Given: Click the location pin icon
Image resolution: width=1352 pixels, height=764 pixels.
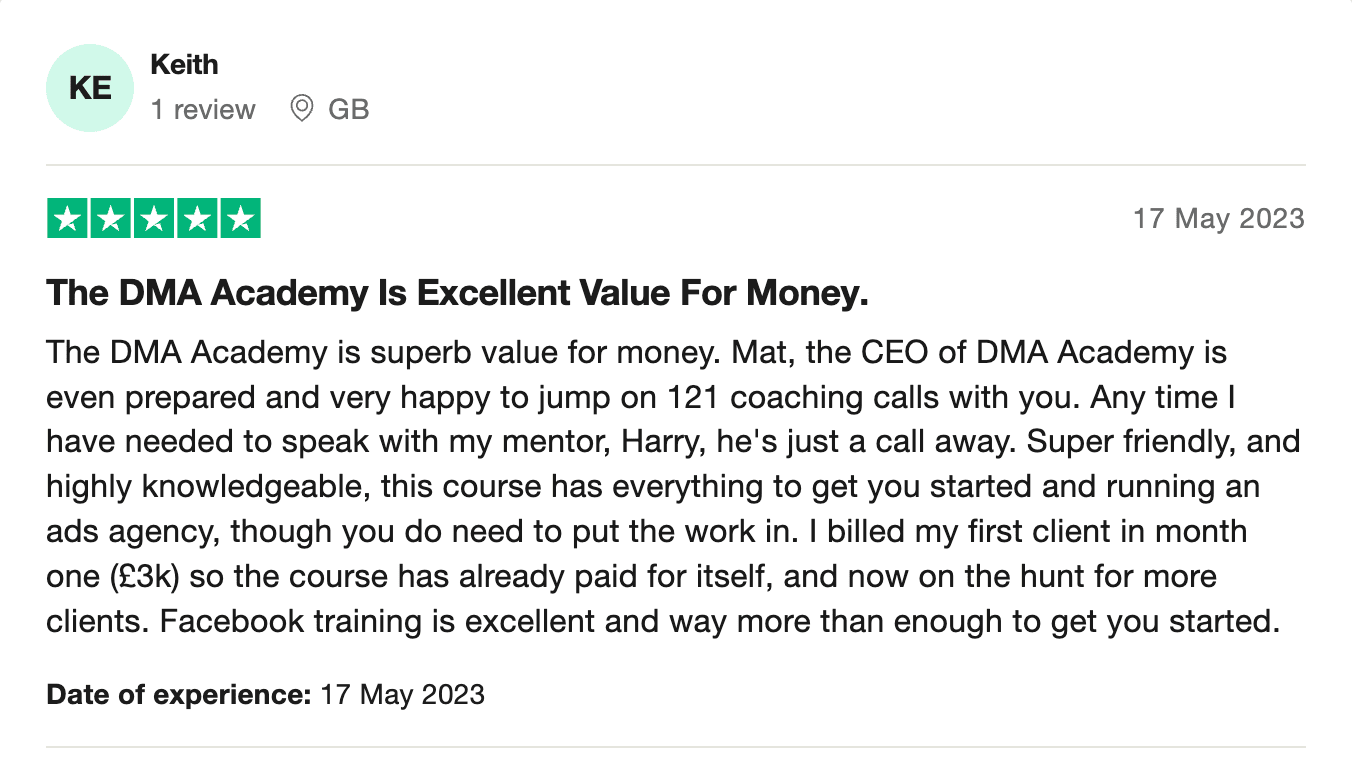Looking at the screenshot, I should point(301,108).
